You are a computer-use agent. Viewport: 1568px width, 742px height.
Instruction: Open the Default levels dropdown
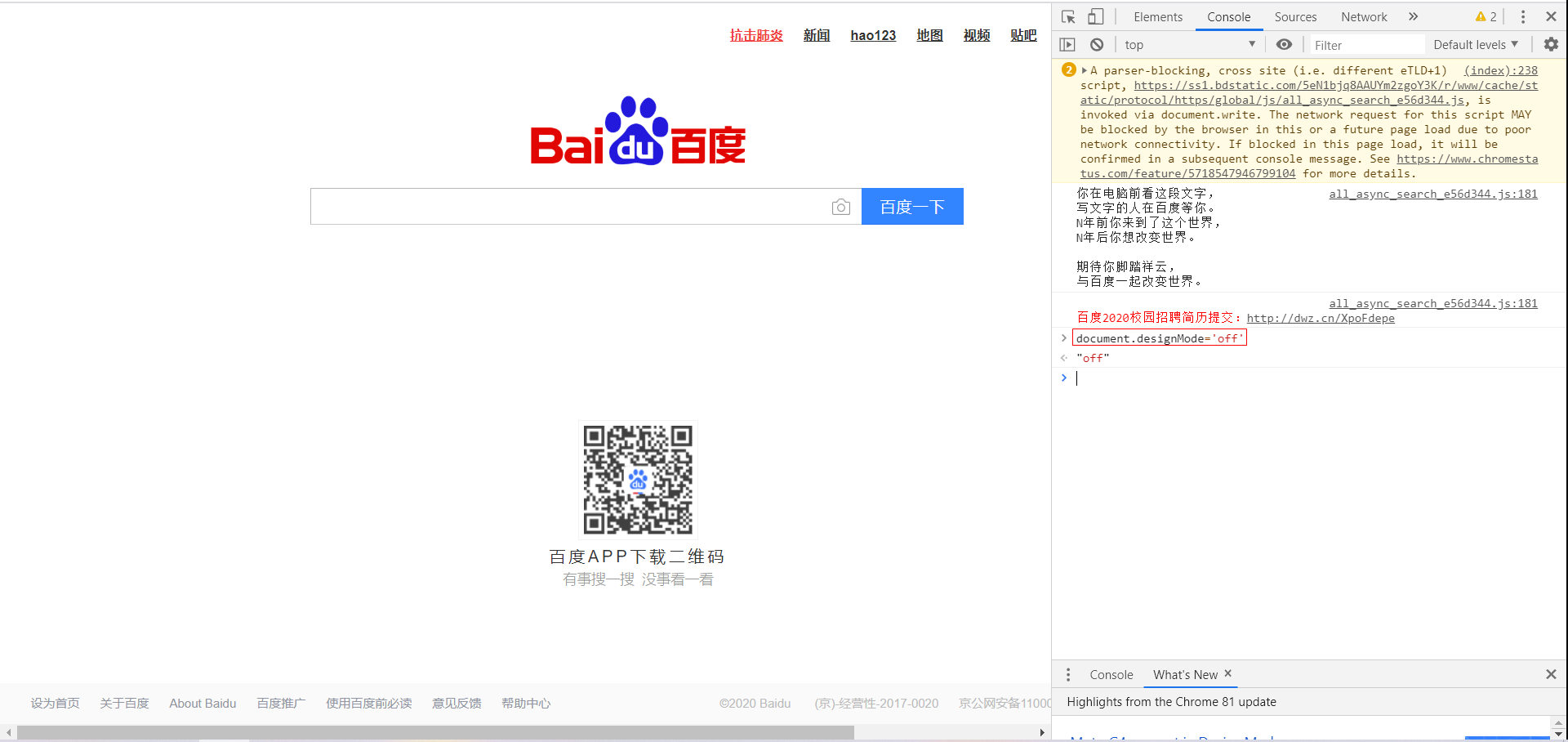1475,44
